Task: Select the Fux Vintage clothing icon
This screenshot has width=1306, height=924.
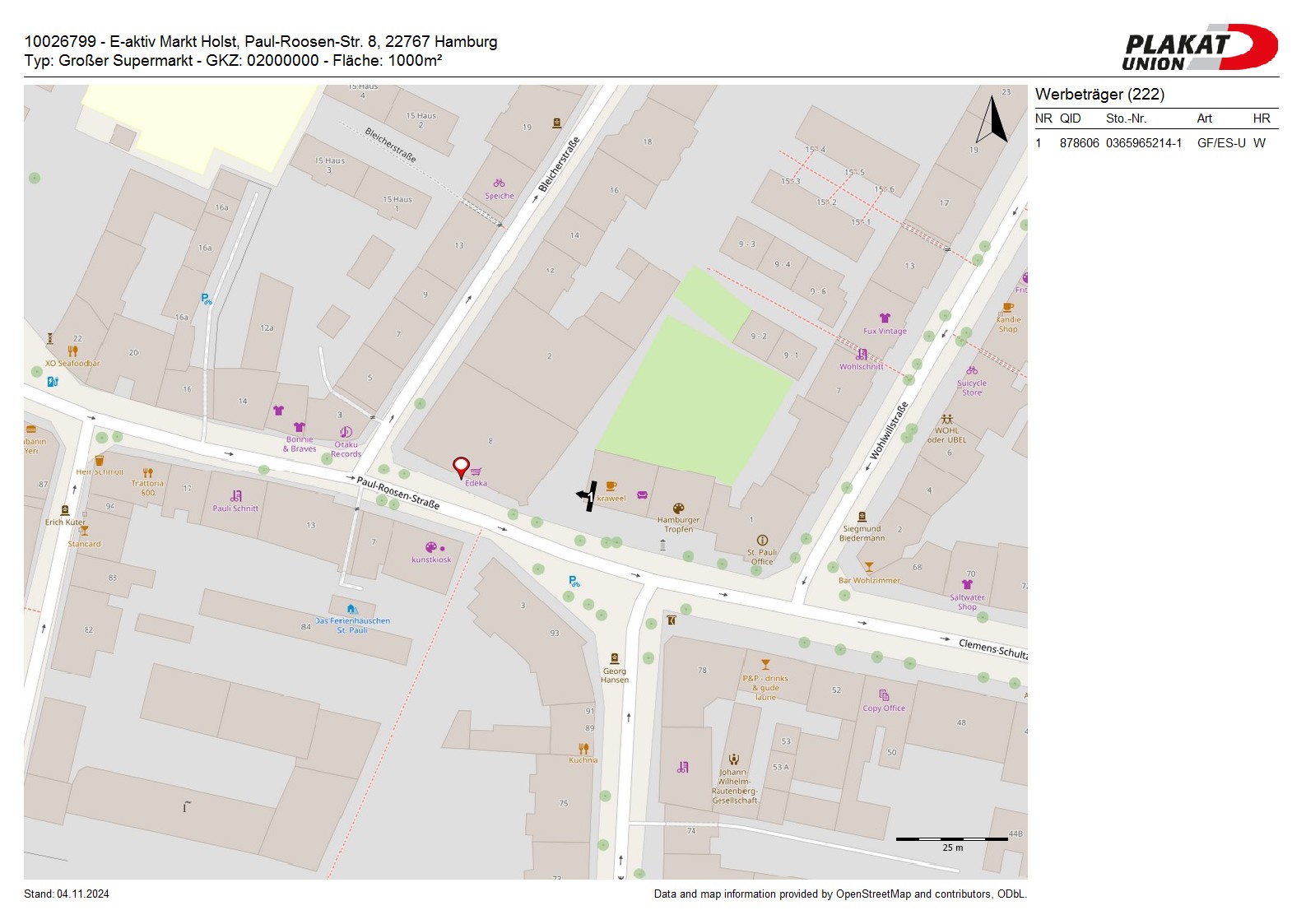Action: point(885,318)
